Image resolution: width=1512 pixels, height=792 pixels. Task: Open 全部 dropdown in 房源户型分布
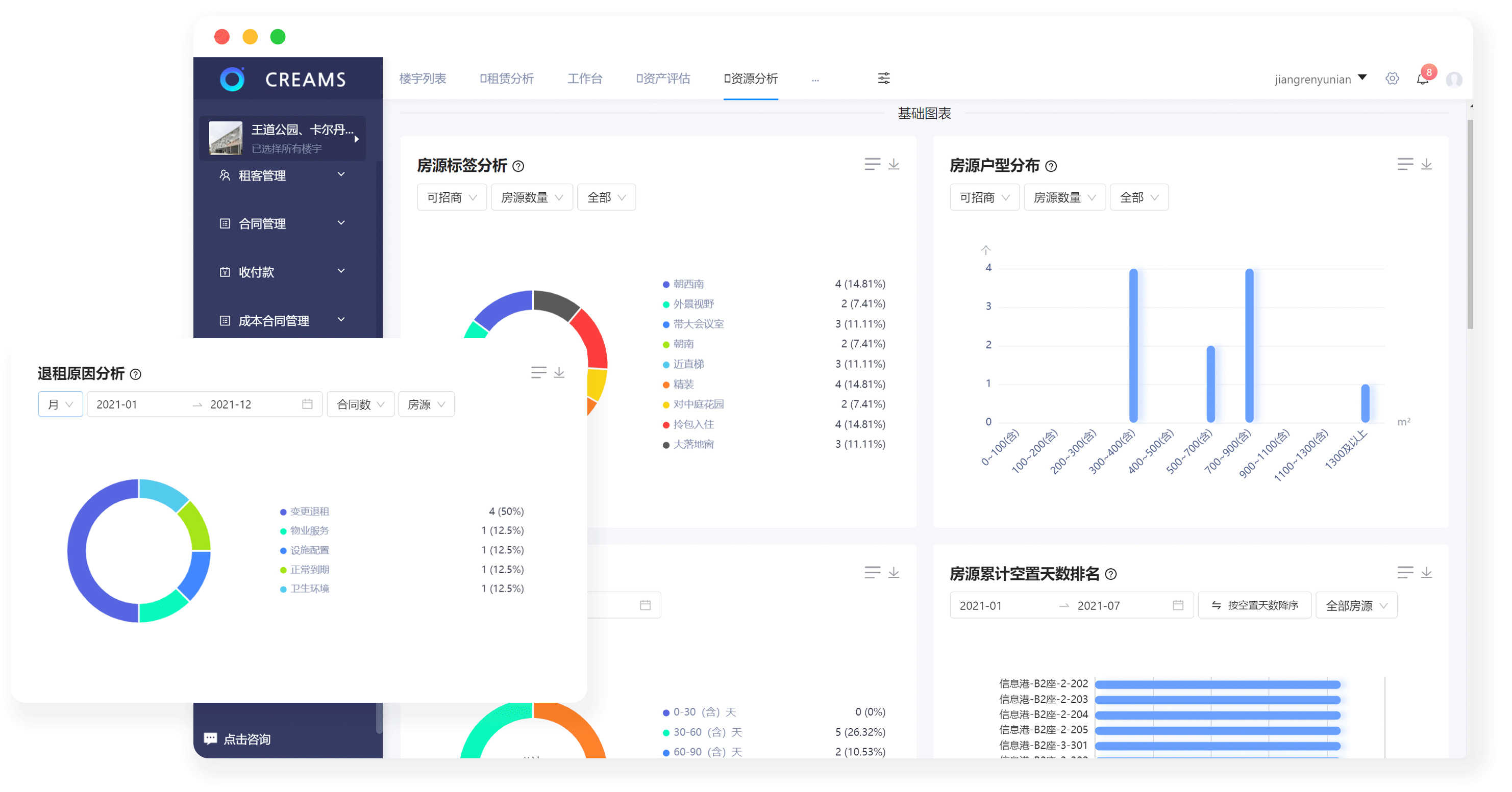coord(1138,198)
